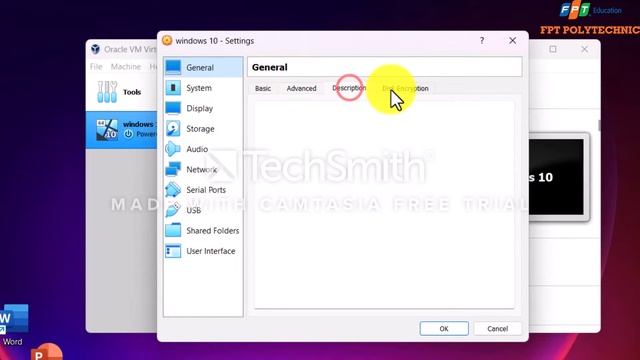
Task: Open the Audio speaker icon
Action: [173, 149]
